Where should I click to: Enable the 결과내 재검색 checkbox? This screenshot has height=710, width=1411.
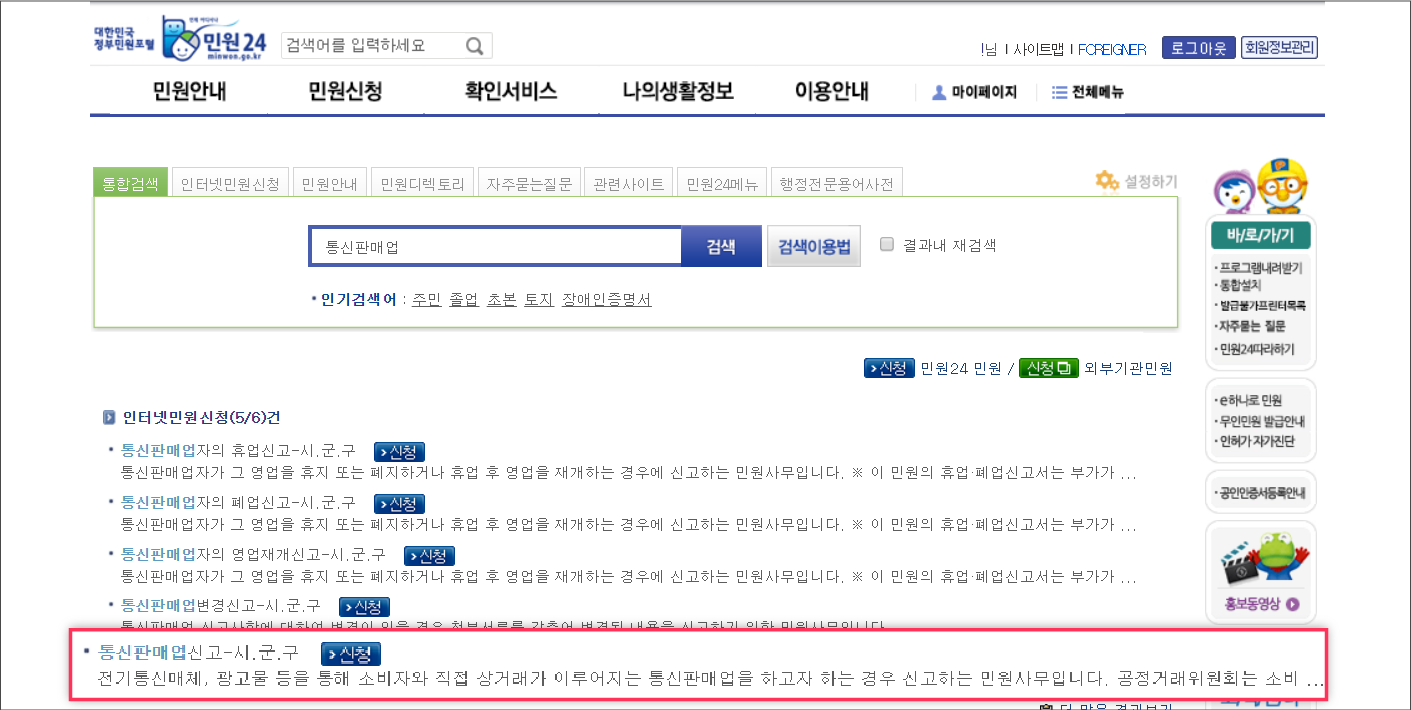(x=886, y=244)
